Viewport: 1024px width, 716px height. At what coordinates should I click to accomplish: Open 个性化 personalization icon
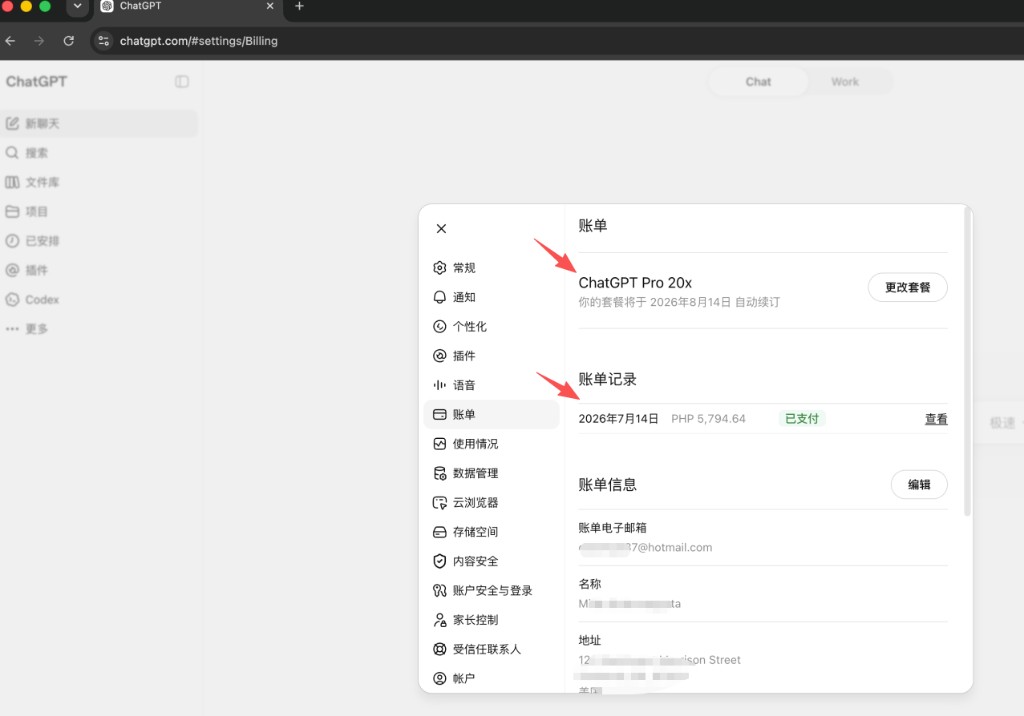click(440, 327)
